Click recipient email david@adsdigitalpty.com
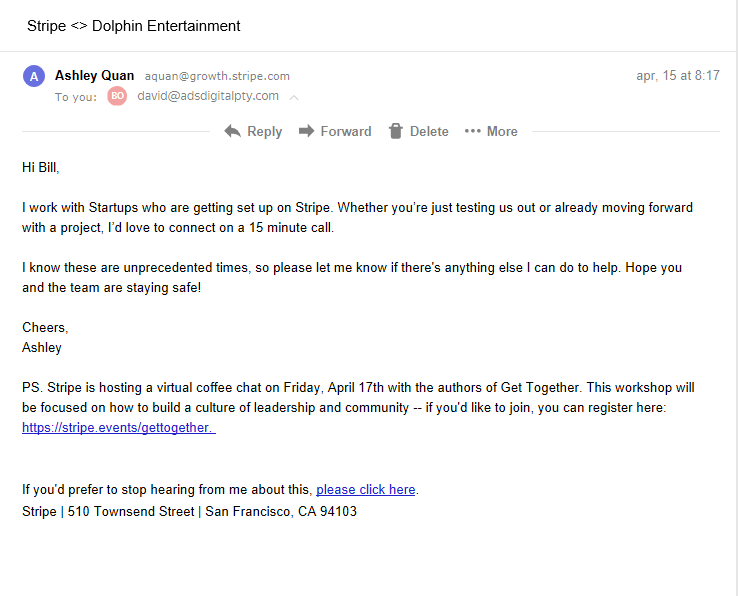Screen dimensions: 738x596 coord(208,96)
